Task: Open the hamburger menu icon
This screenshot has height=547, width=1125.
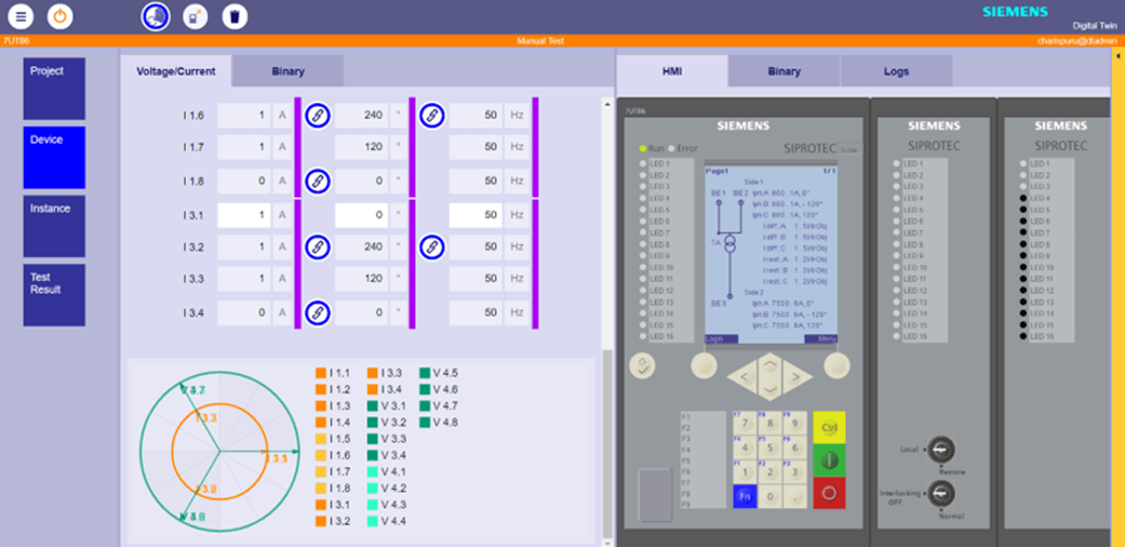Action: click(22, 16)
